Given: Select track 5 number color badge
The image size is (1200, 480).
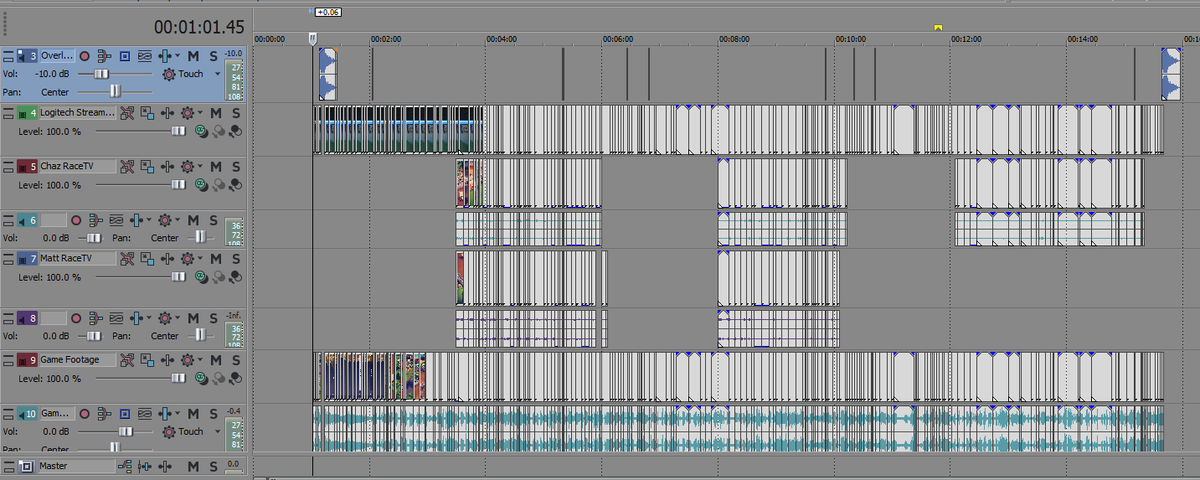Looking at the screenshot, I should (29, 167).
